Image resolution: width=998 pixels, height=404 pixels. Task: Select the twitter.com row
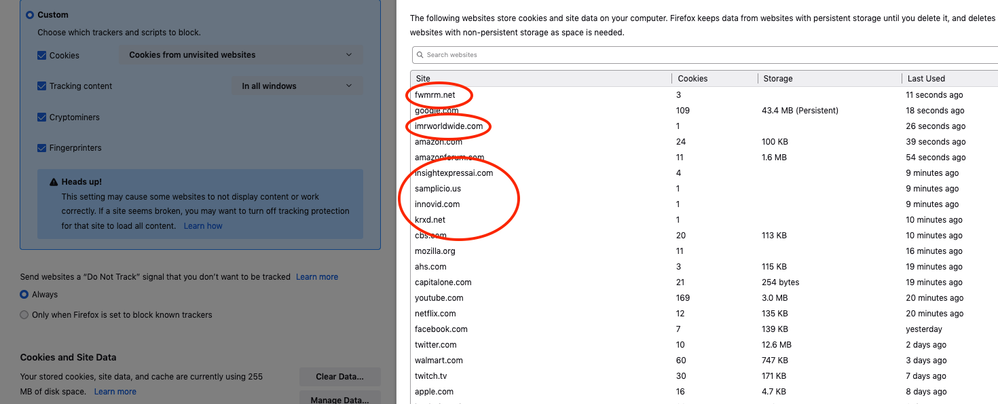[705, 345]
